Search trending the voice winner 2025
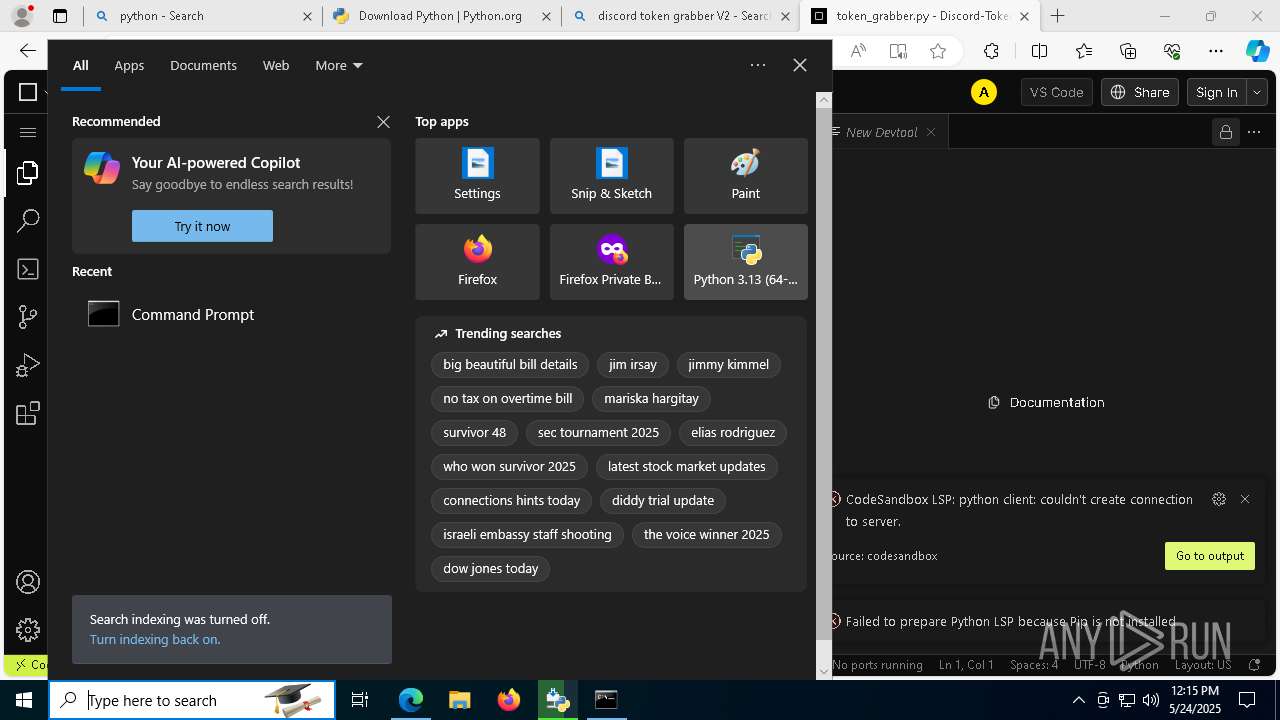 (x=706, y=535)
